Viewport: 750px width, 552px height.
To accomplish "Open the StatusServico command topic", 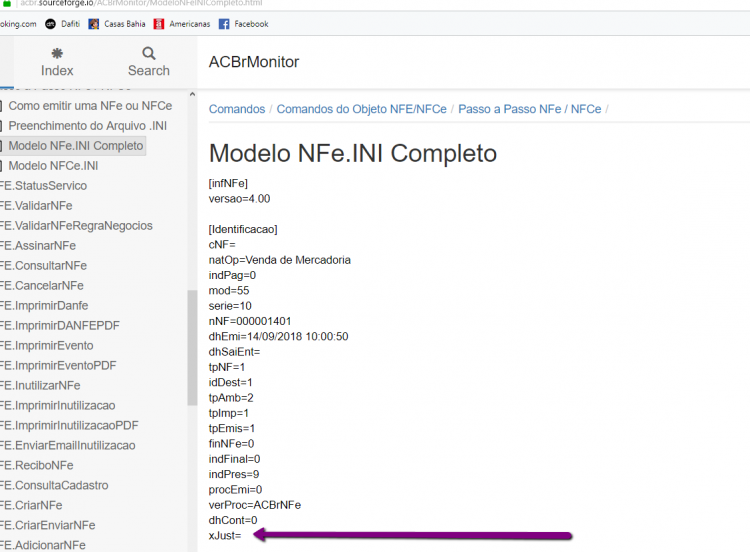I will [44, 186].
